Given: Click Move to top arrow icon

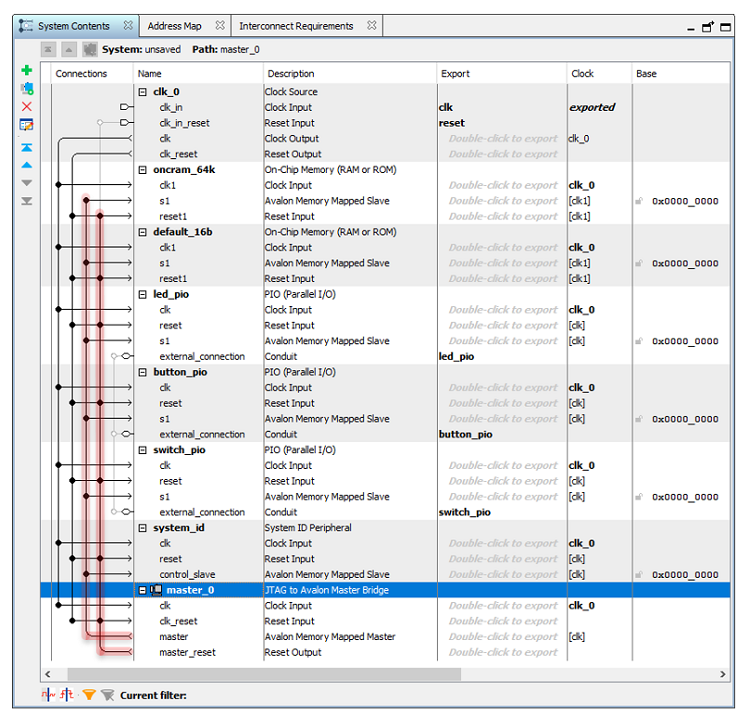Looking at the screenshot, I should click(x=27, y=147).
